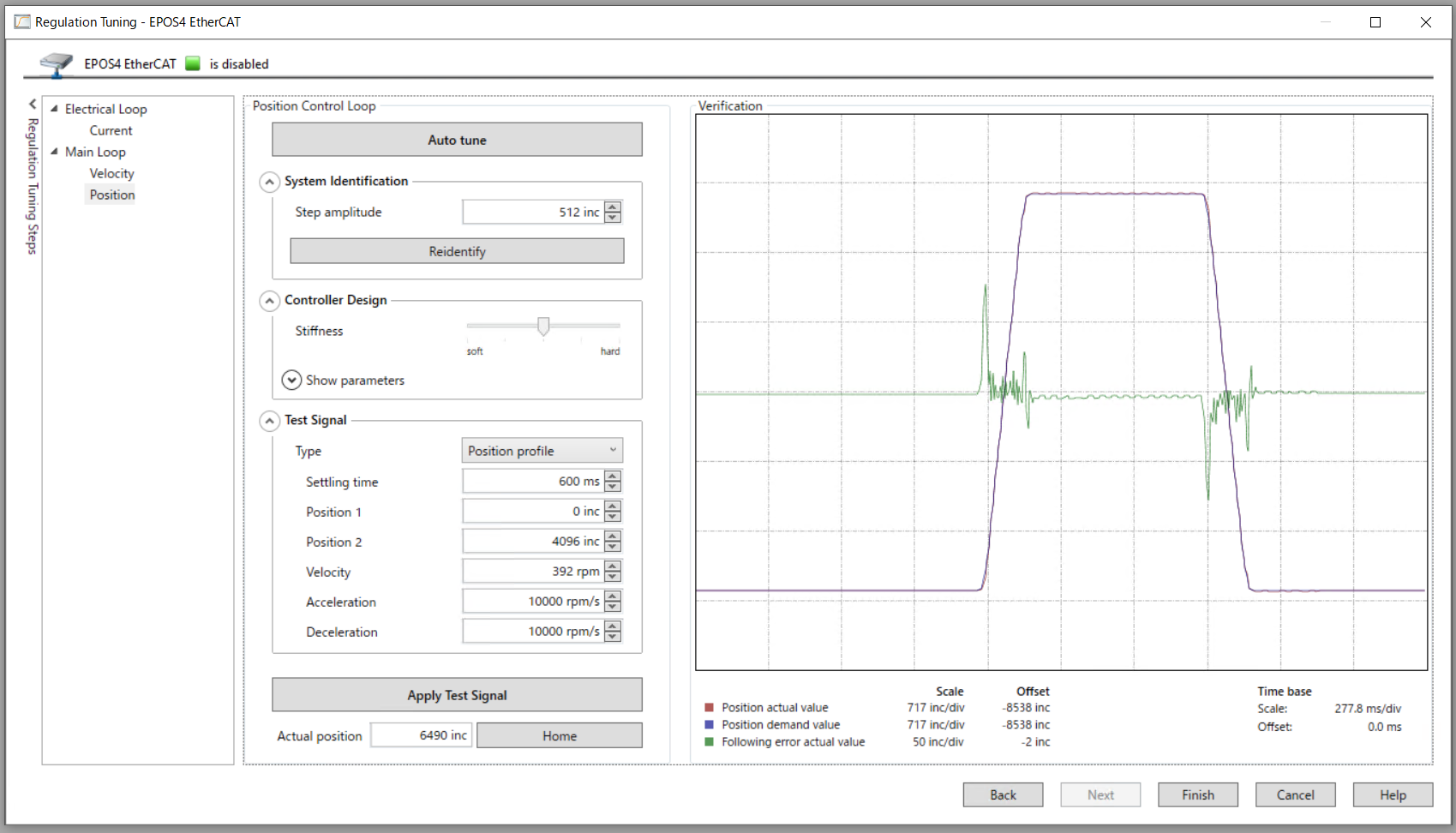The image size is (1456, 833).
Task: Click the Following error actual value label
Action: coord(793,742)
